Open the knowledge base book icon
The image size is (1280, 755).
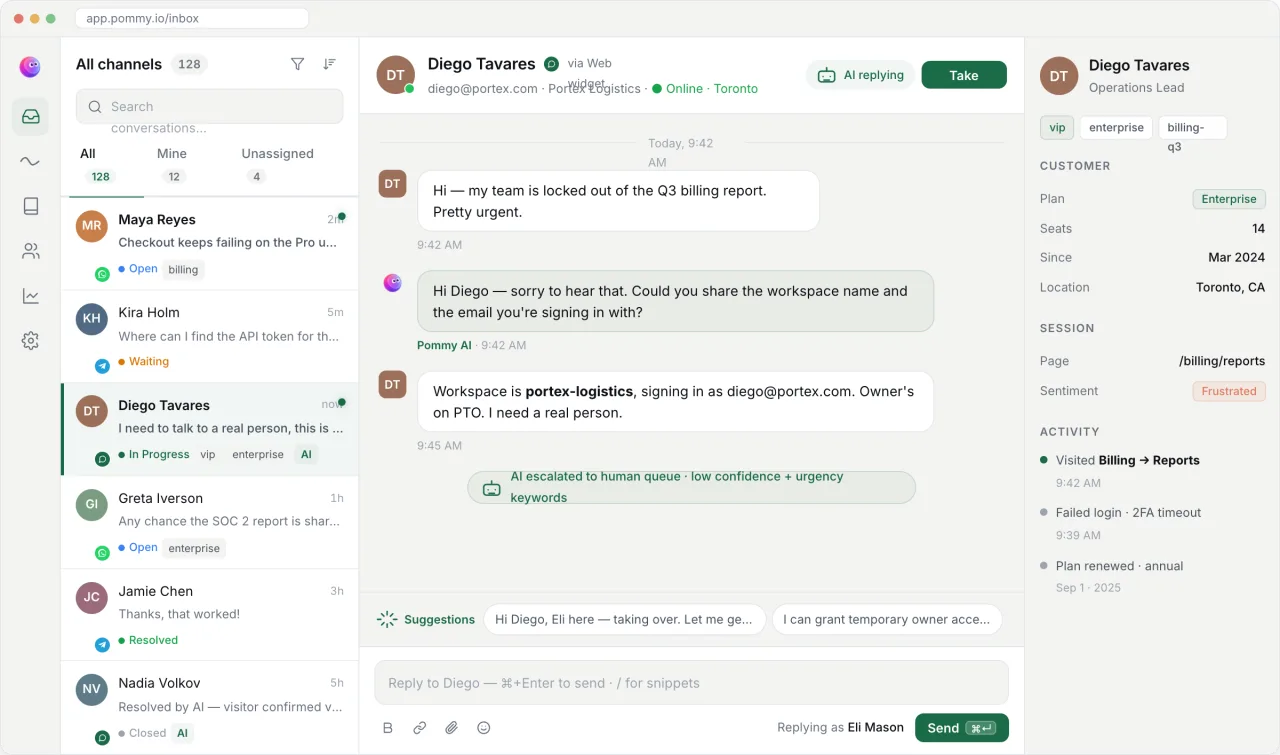30,206
